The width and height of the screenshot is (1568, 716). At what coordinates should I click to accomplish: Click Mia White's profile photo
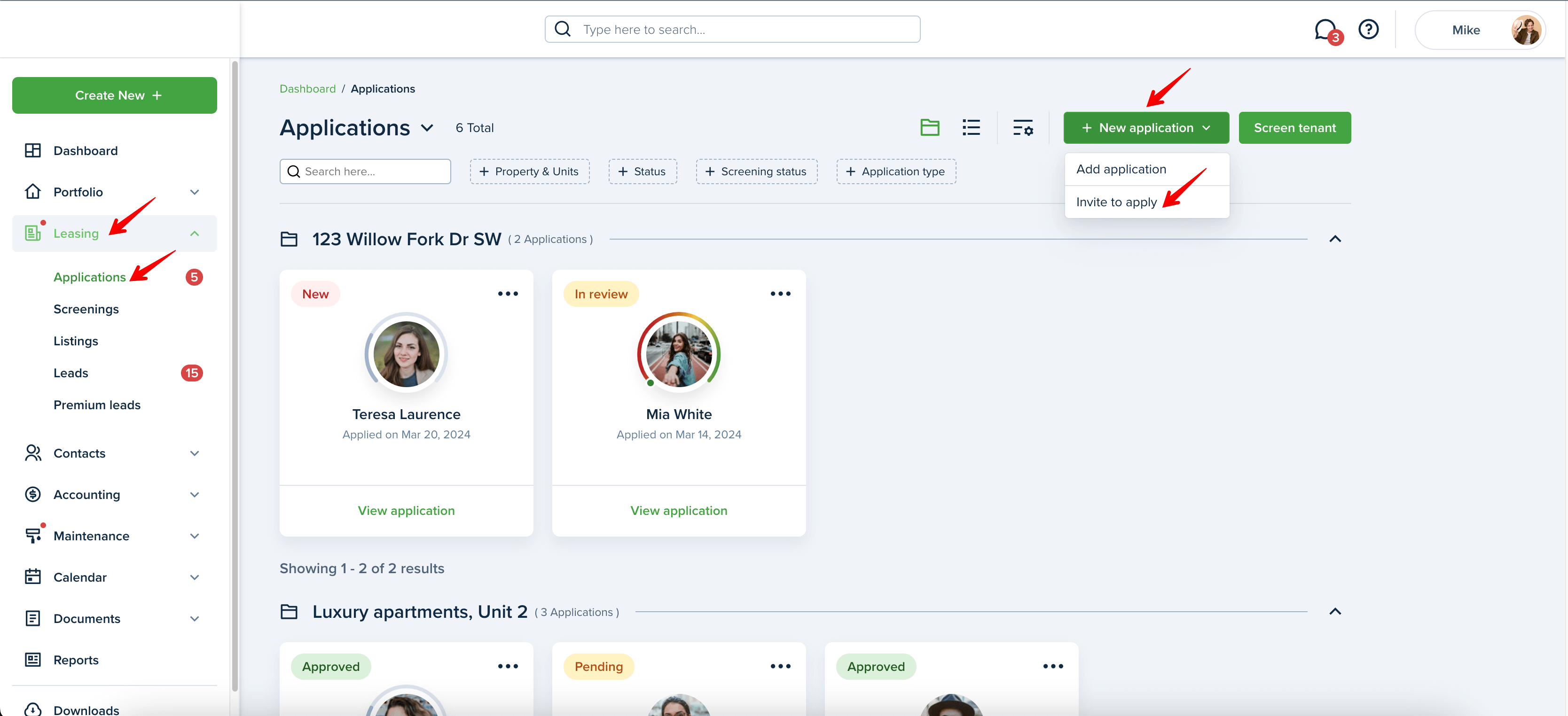(679, 354)
